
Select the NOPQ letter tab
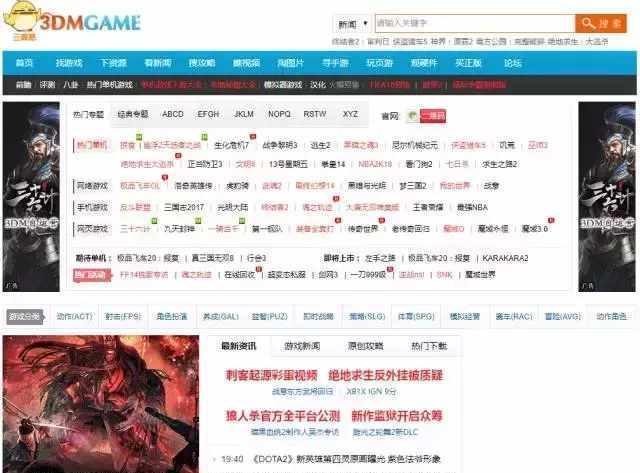[279, 114]
